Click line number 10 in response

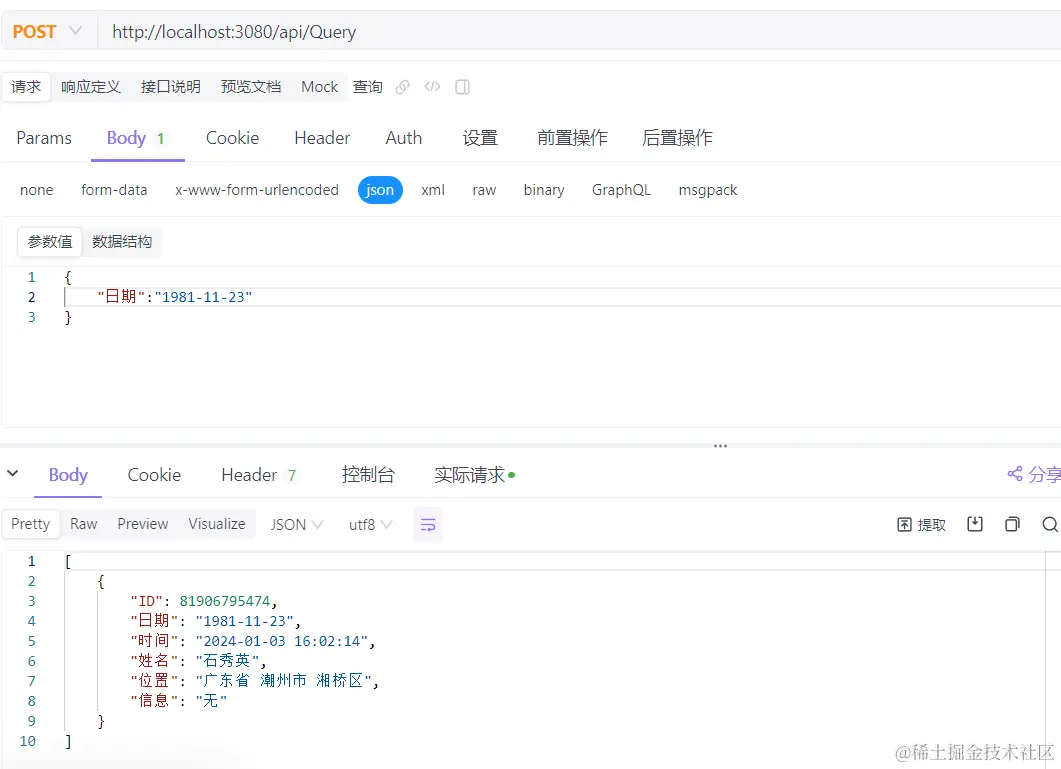[28, 741]
